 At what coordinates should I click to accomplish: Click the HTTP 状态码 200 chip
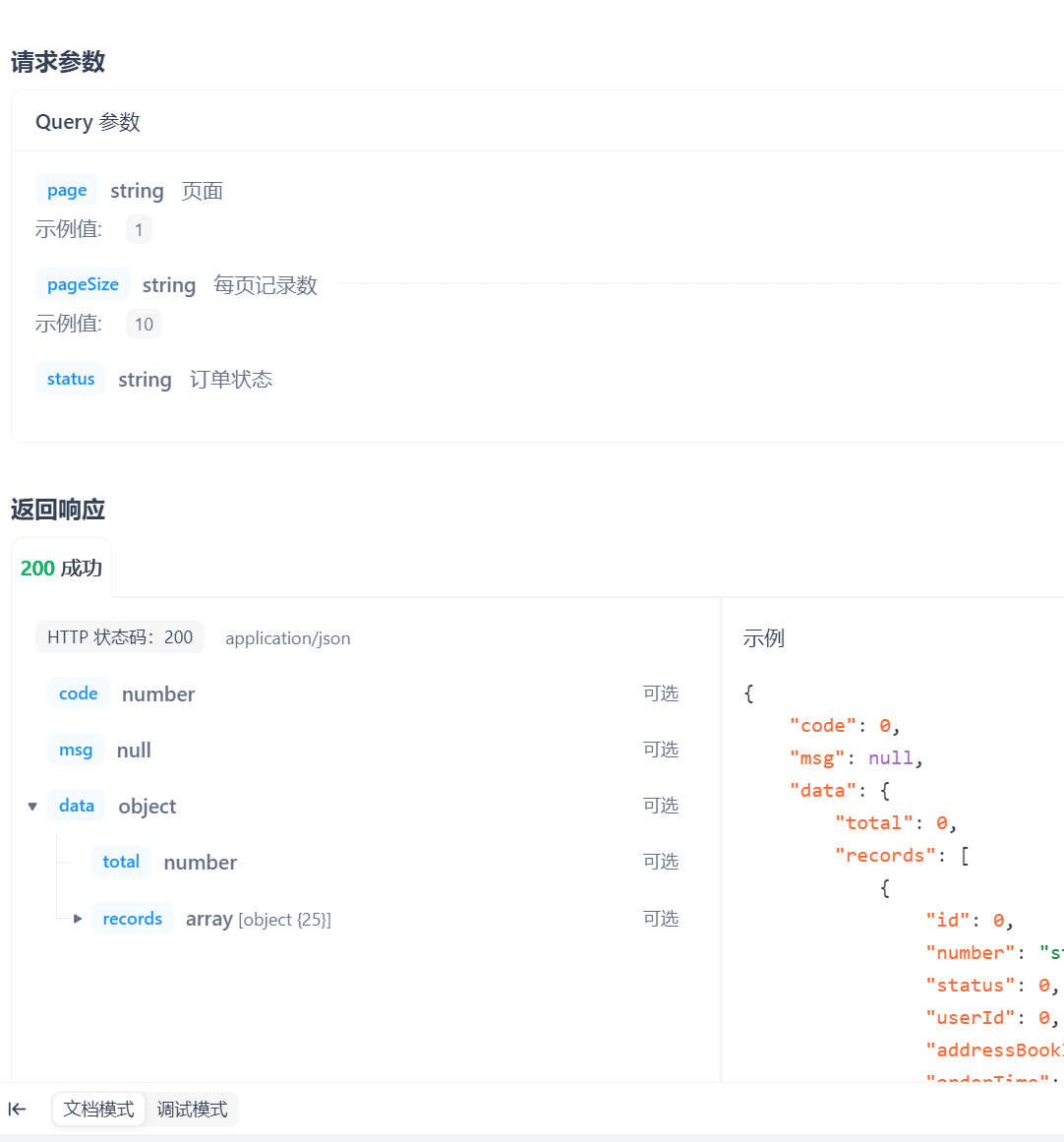click(120, 636)
